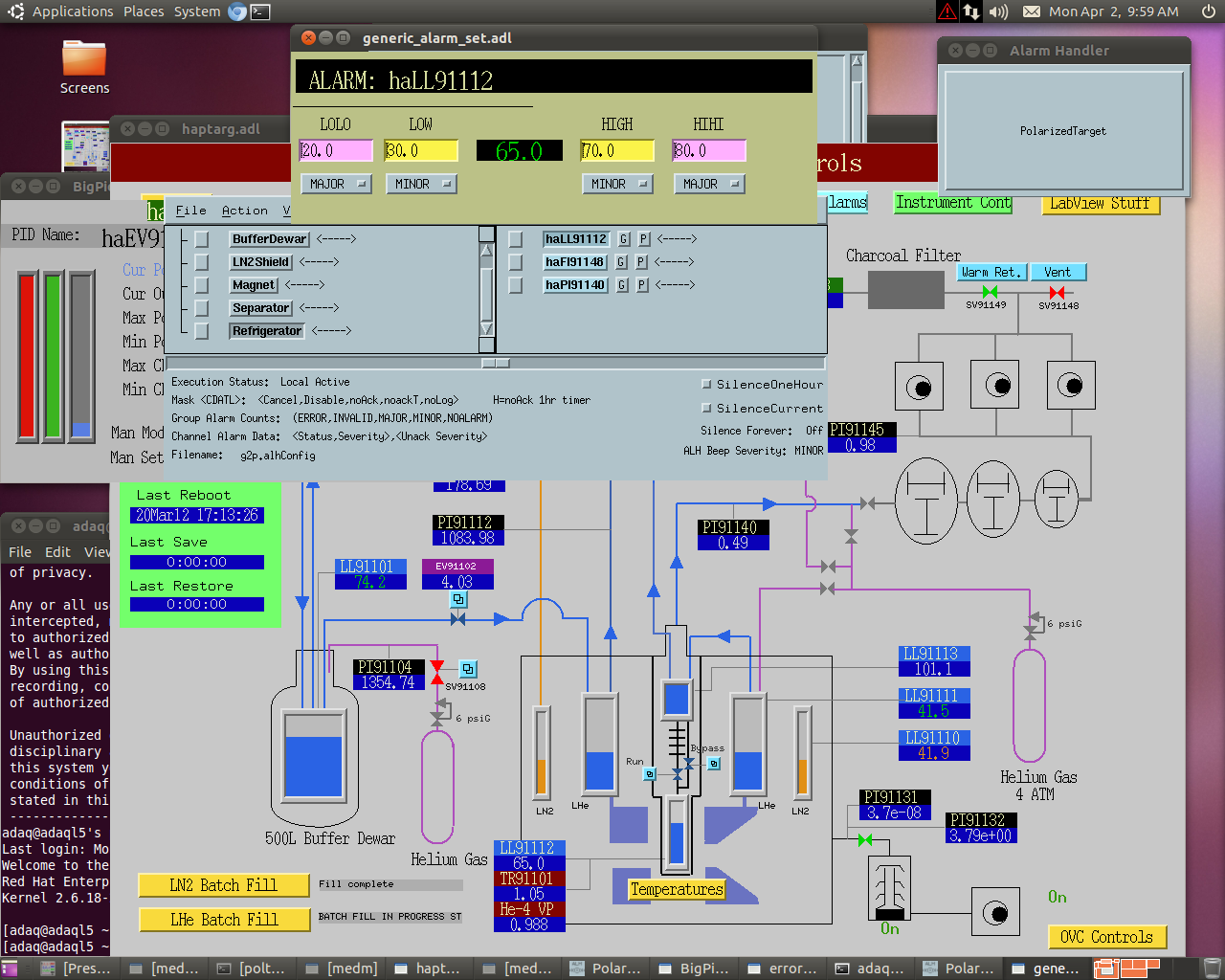Click the P button for haFI91148

coord(642,262)
